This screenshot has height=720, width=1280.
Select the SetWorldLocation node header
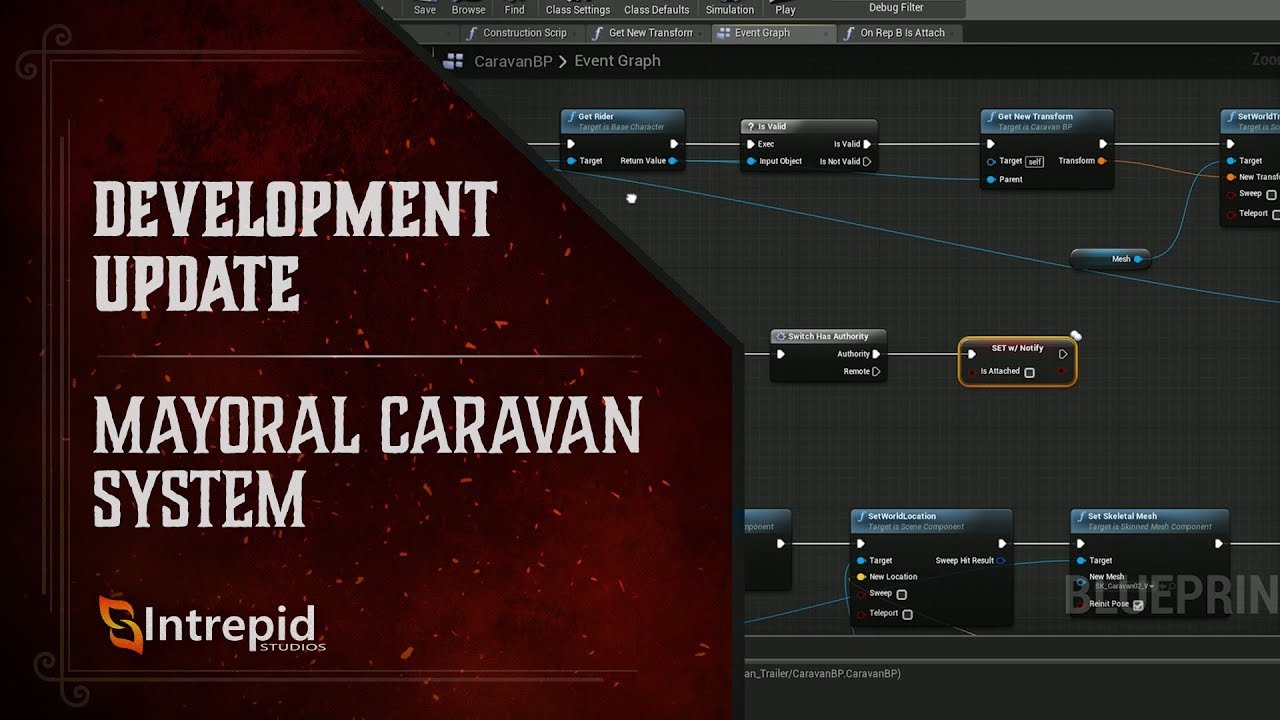(932, 521)
